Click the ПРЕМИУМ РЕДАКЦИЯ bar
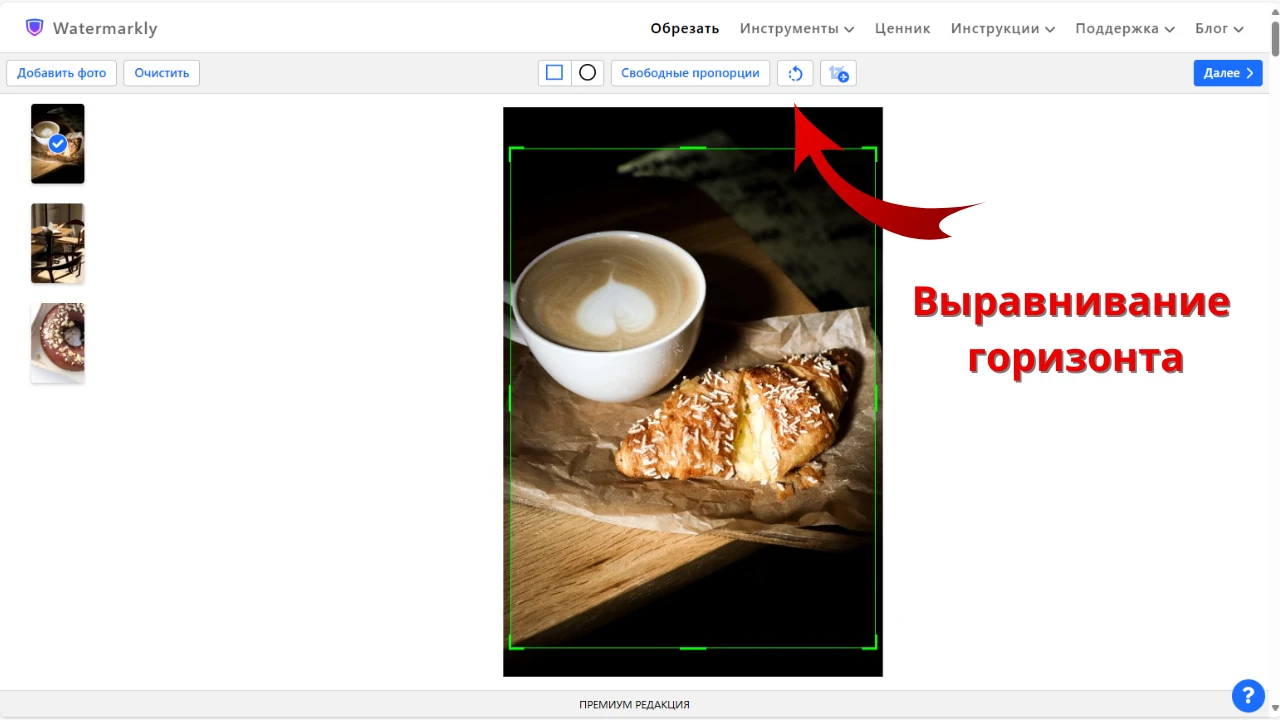This screenshot has width=1280, height=720. click(635, 704)
